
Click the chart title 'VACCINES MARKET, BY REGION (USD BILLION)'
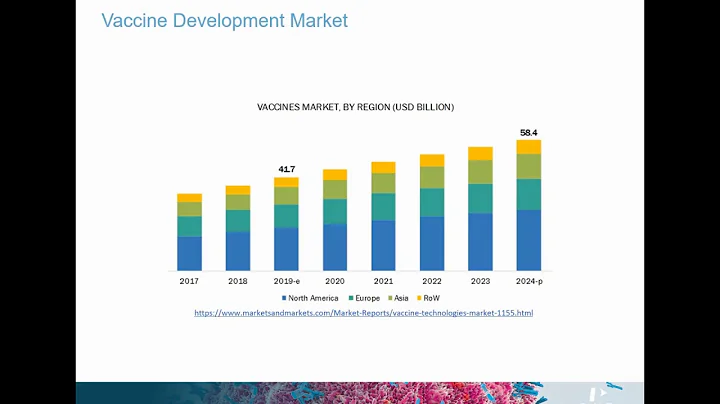(x=355, y=107)
